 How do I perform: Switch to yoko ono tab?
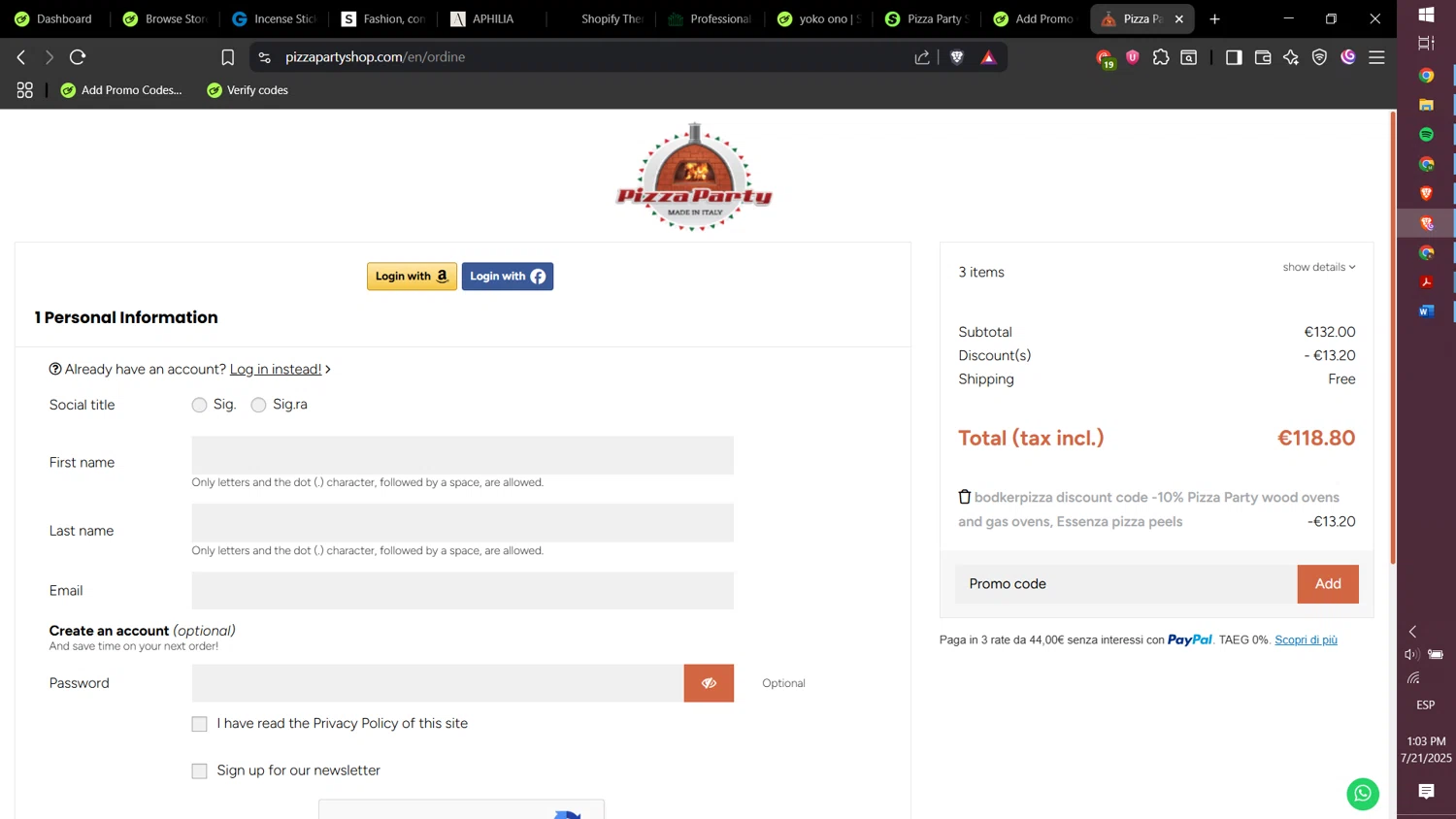[x=820, y=18]
